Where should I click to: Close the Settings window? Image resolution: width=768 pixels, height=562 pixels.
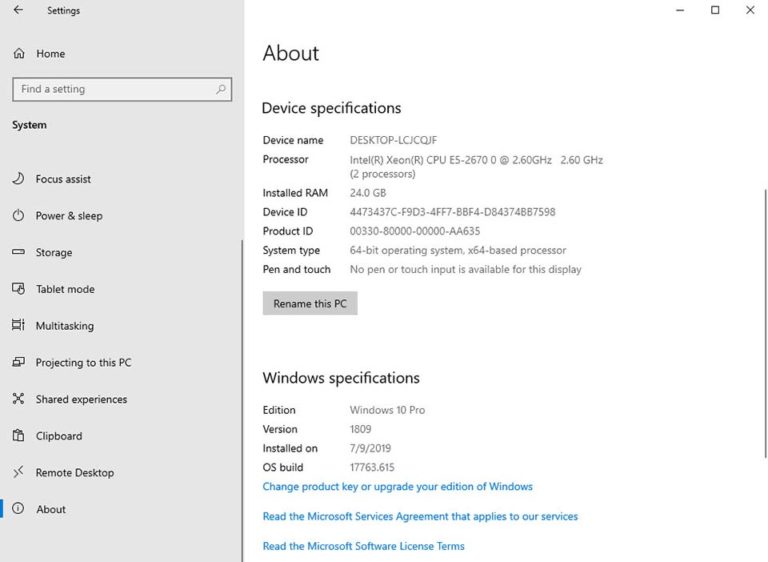click(750, 10)
